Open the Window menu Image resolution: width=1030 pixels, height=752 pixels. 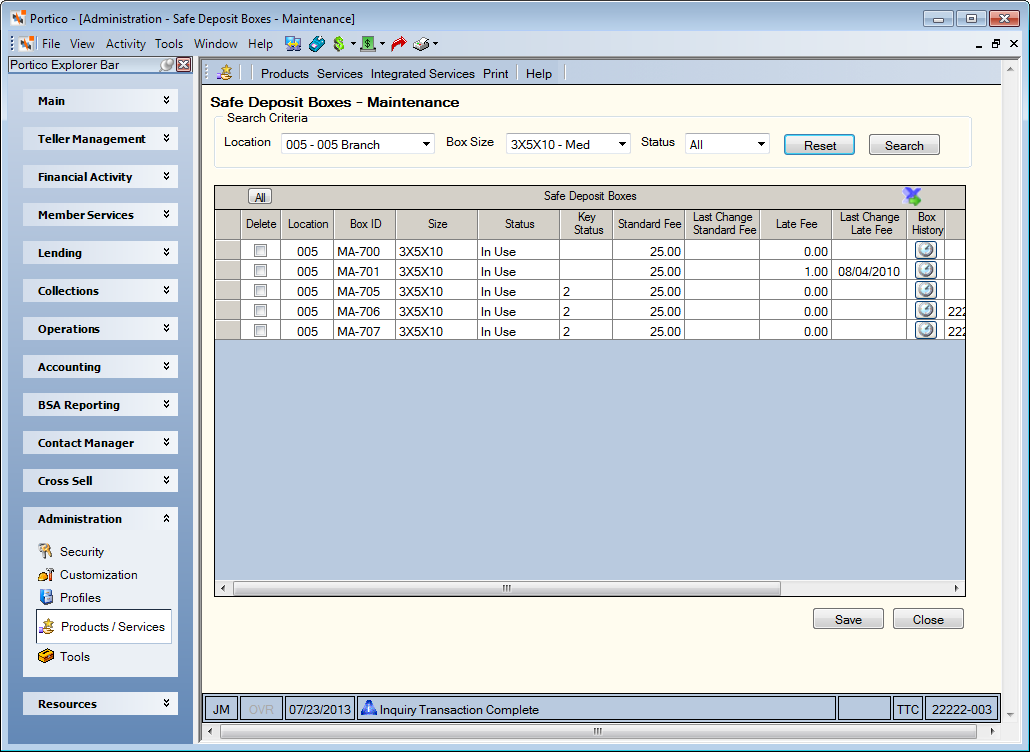(215, 44)
